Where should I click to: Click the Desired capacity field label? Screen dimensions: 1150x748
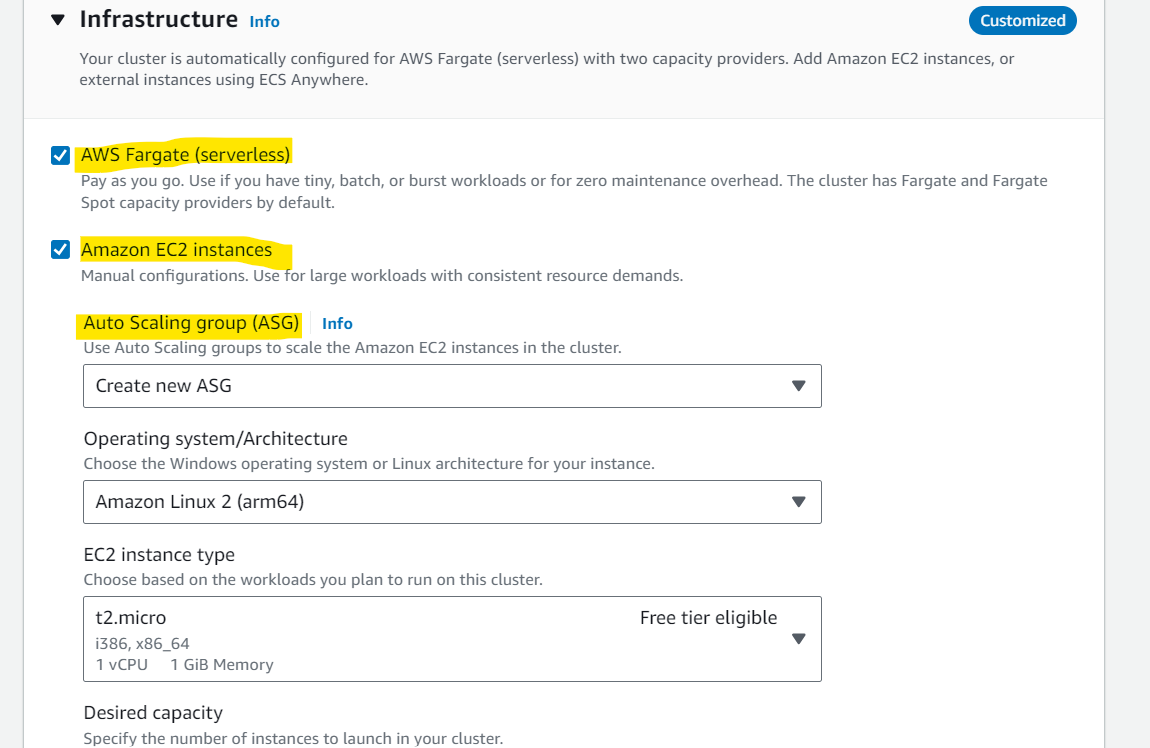(153, 713)
